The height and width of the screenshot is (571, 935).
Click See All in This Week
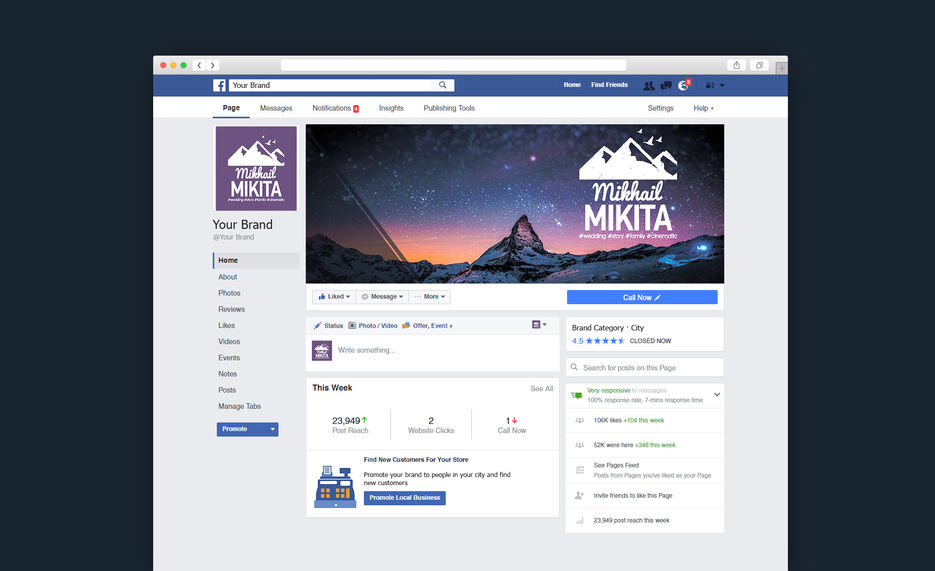[x=541, y=389]
